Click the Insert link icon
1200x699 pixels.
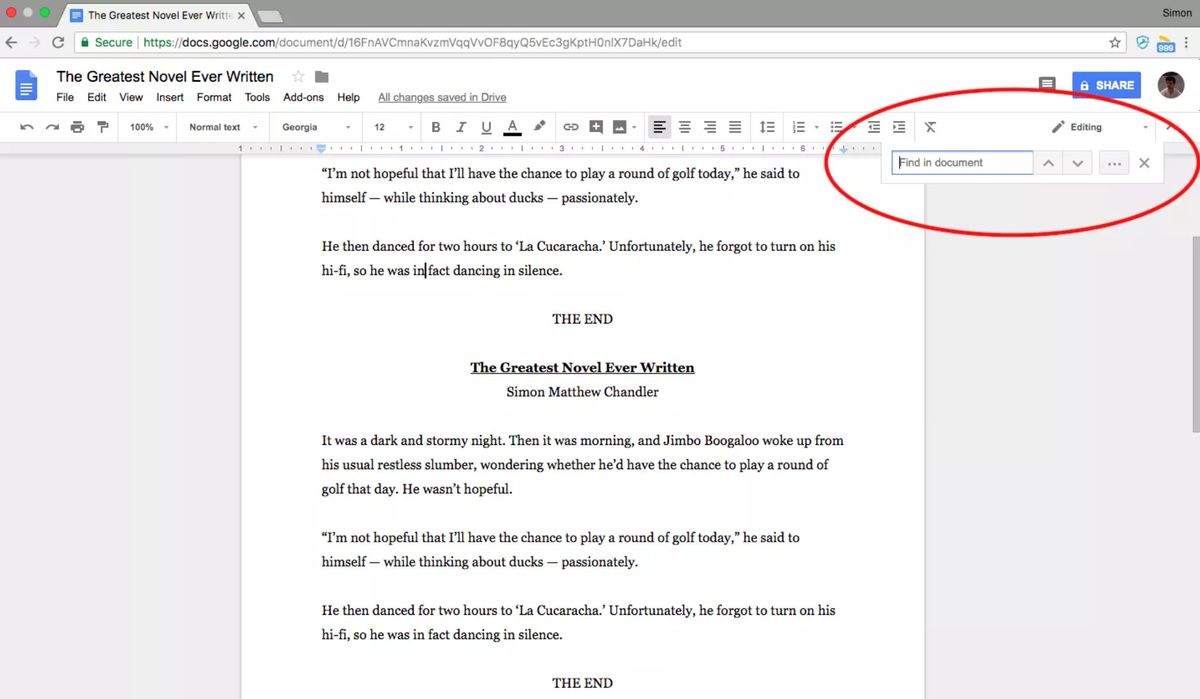click(x=570, y=127)
